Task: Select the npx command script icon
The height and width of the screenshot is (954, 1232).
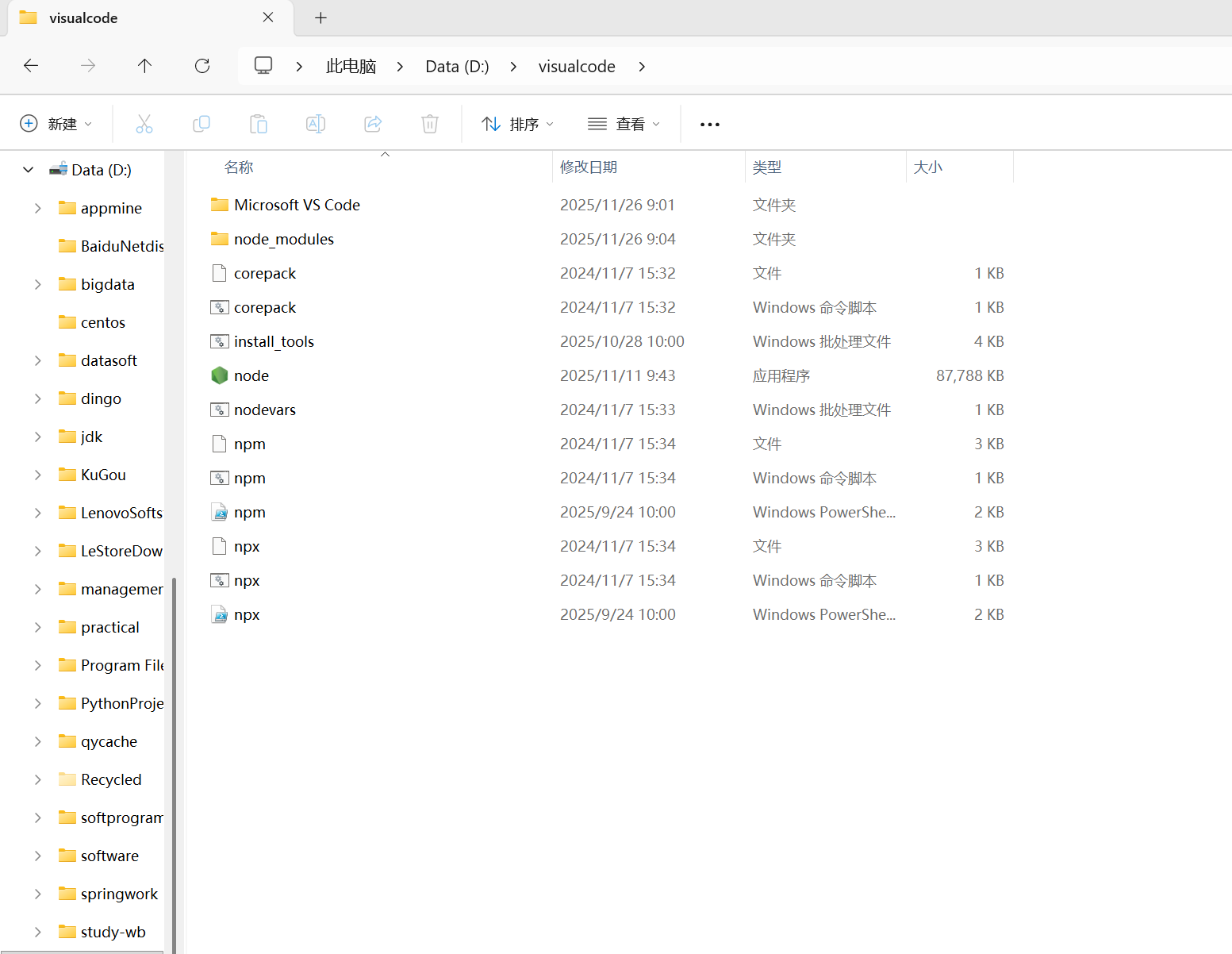Action: point(220,580)
